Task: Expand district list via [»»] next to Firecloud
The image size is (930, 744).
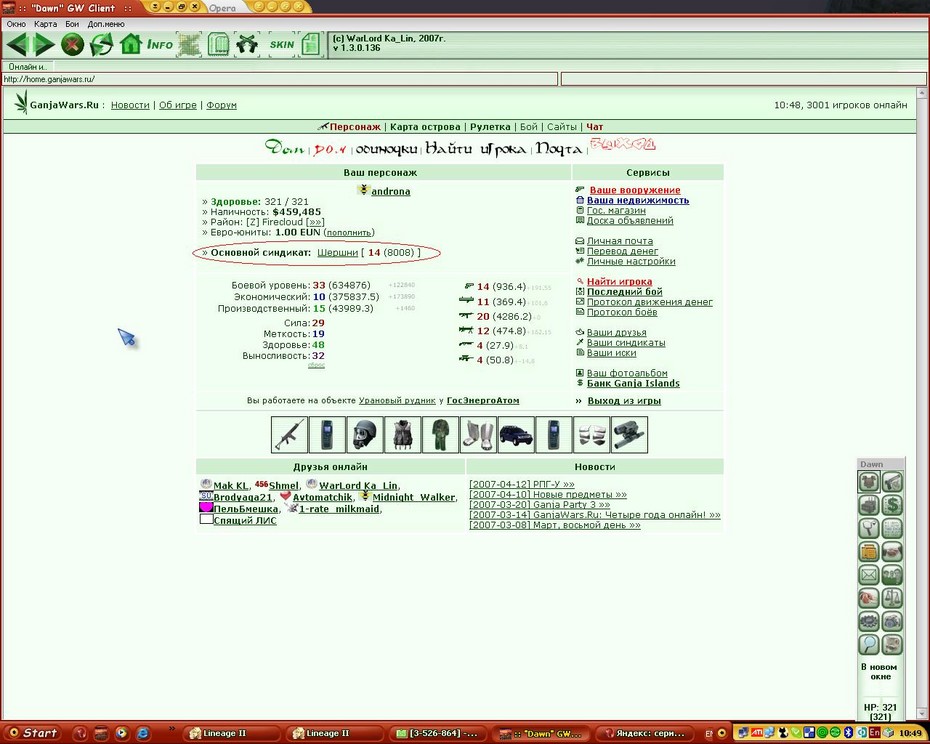Action: pyautogui.click(x=315, y=222)
